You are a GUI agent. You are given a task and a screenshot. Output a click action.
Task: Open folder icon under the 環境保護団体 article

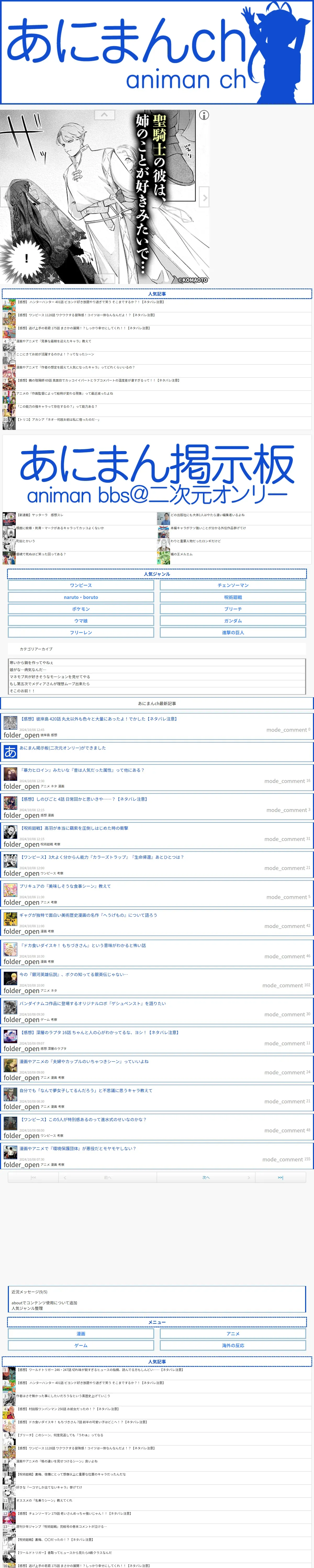coord(21,1165)
